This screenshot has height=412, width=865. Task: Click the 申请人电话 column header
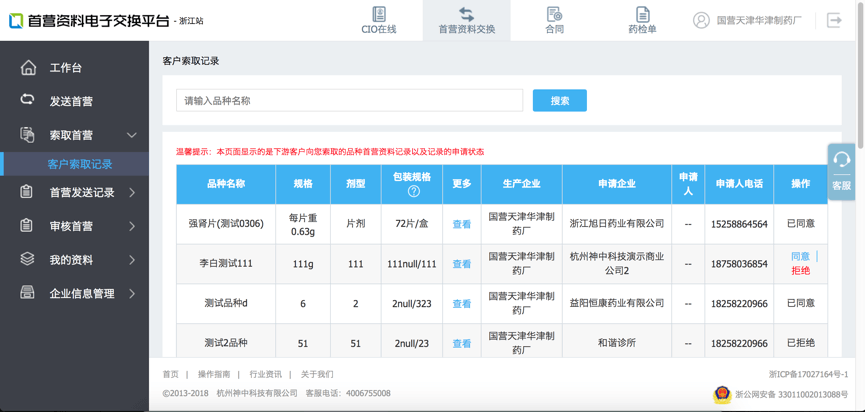click(739, 184)
